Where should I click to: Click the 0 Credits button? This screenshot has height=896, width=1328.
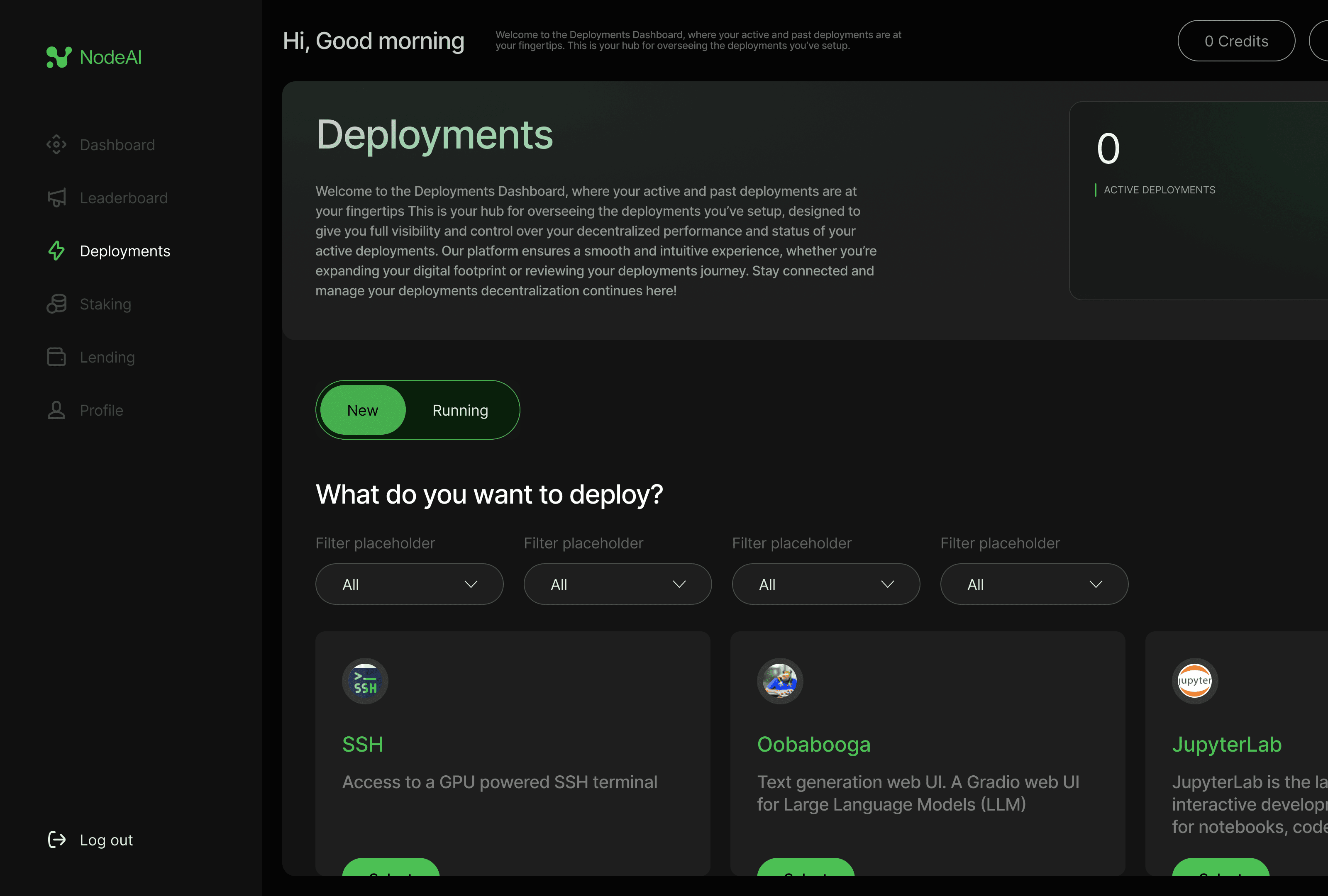click(1236, 41)
